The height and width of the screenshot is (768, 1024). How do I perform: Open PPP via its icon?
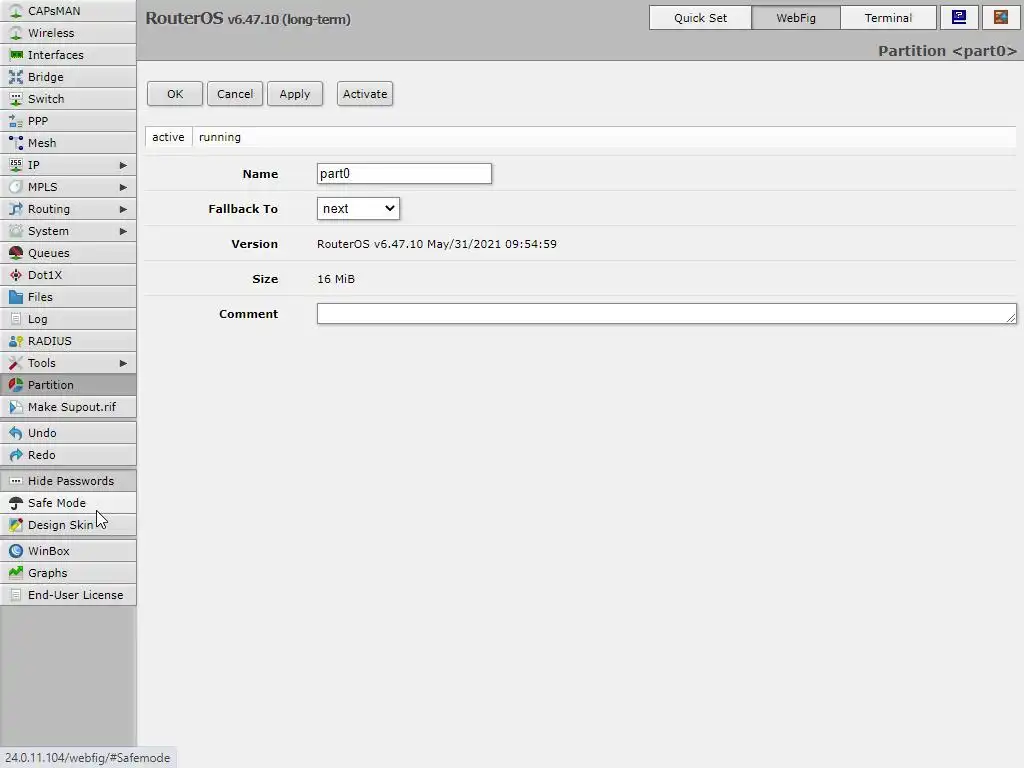pyautogui.click(x=16, y=121)
